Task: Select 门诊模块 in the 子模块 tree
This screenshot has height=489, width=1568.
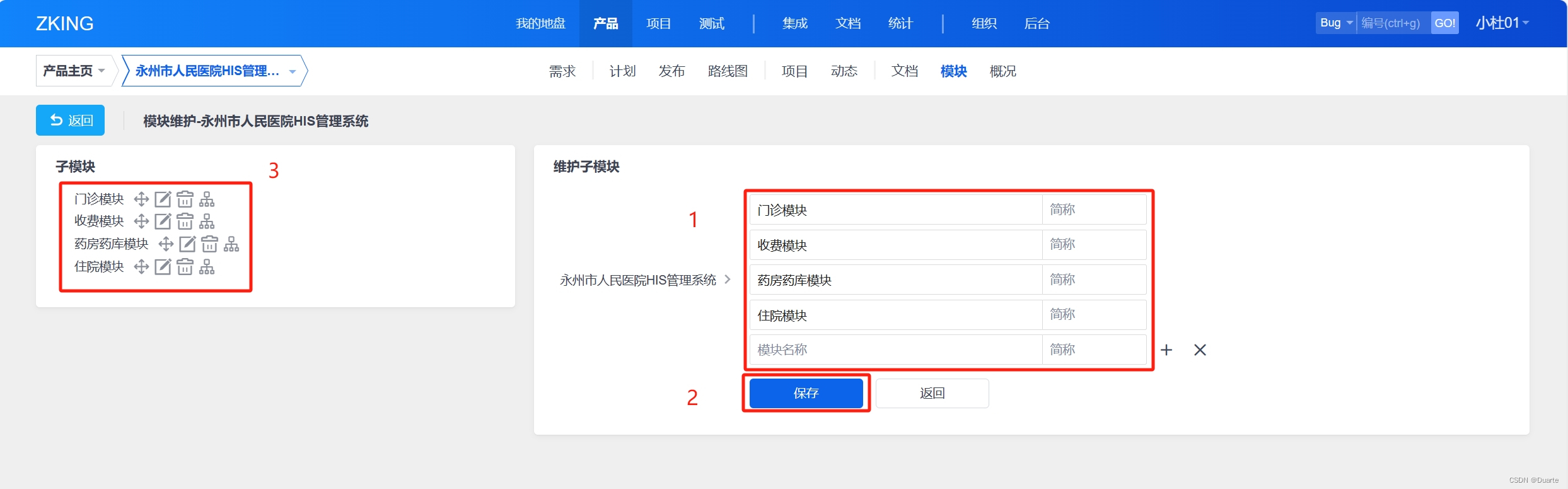Action: (x=99, y=199)
